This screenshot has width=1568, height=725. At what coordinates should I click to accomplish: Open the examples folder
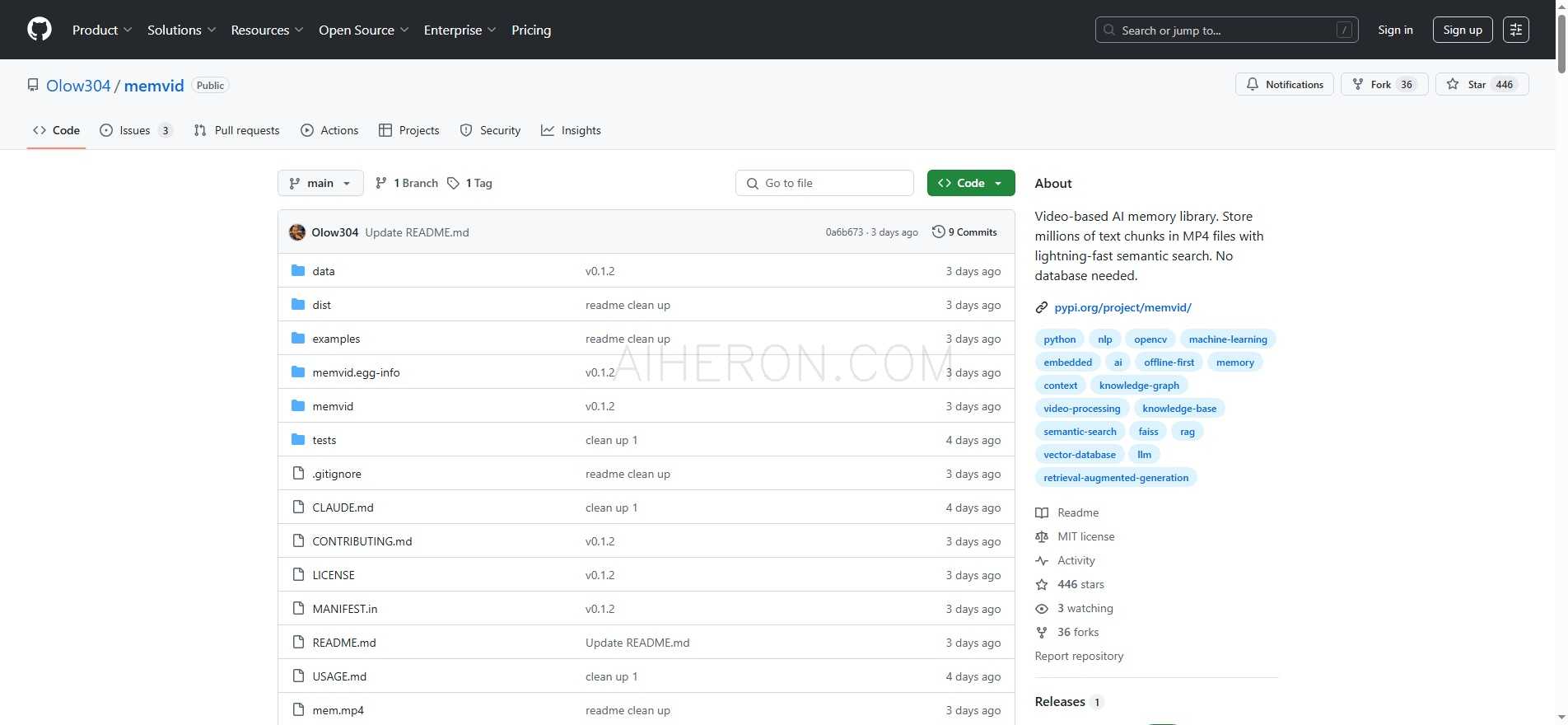[336, 339]
